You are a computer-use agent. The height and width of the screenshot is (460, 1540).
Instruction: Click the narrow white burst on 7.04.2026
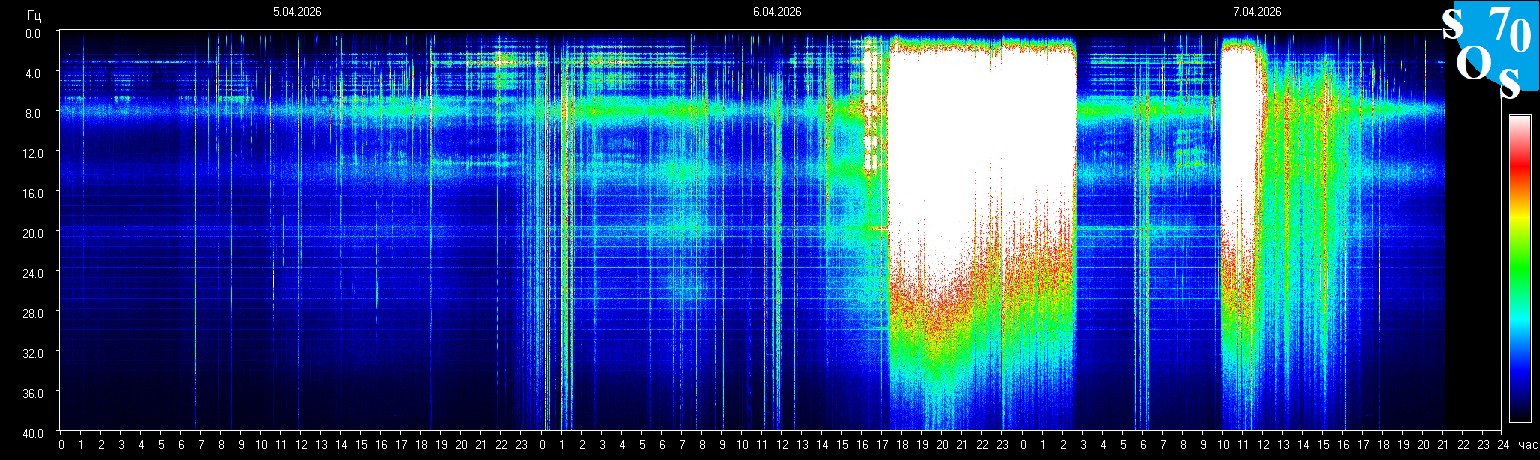[x=1238, y=150]
